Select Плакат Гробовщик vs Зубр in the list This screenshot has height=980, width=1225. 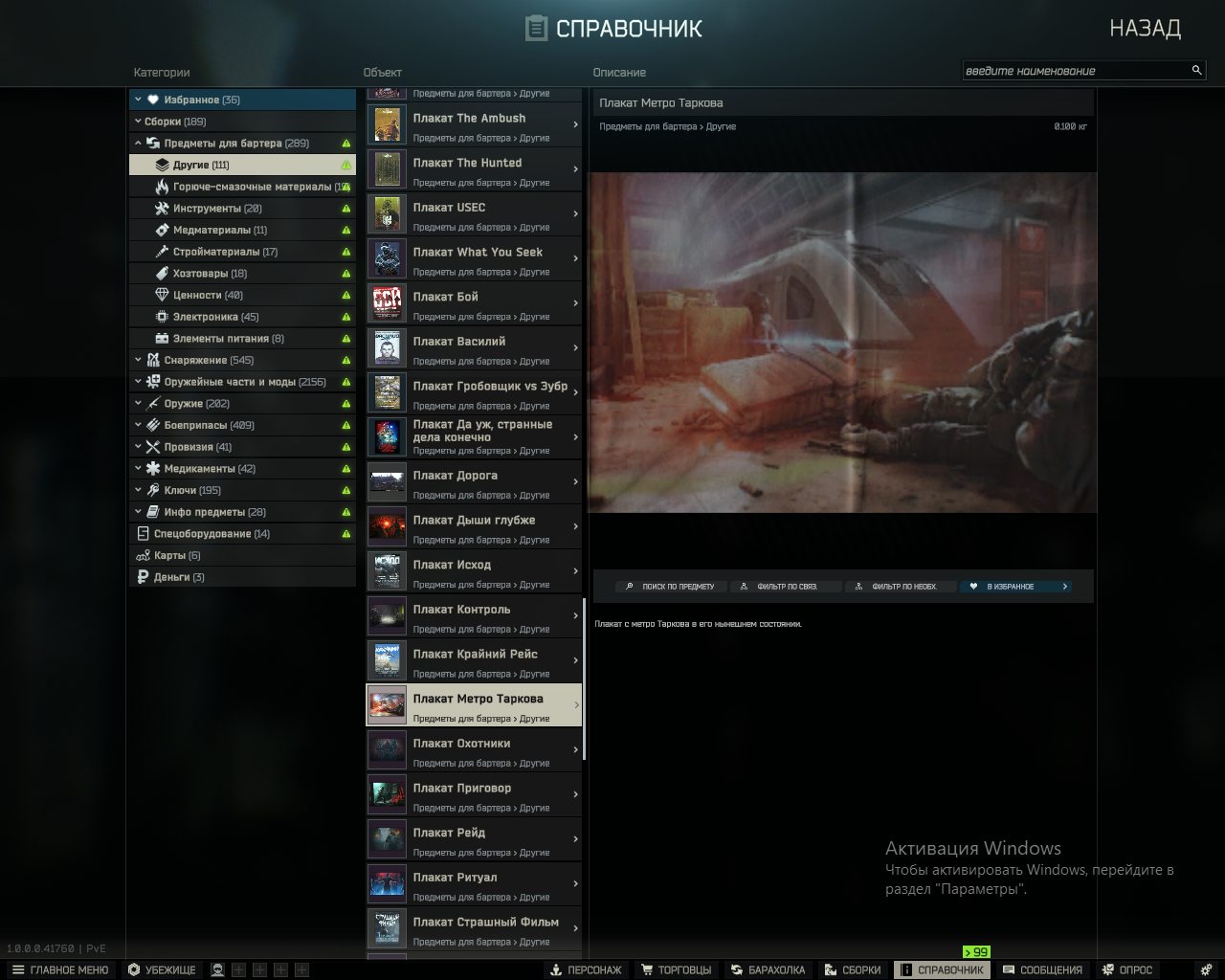pos(475,392)
